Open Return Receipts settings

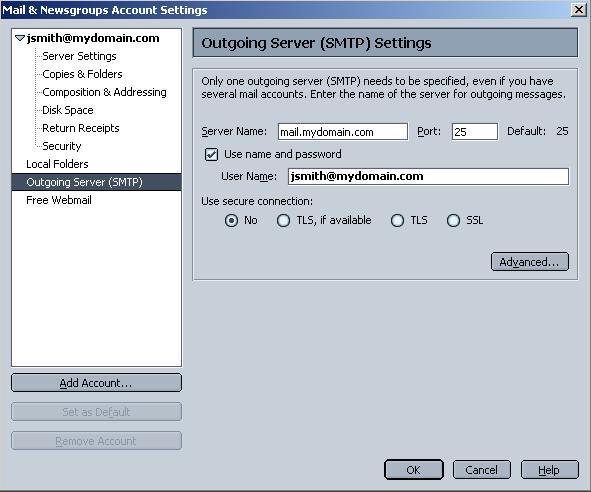coord(81,128)
